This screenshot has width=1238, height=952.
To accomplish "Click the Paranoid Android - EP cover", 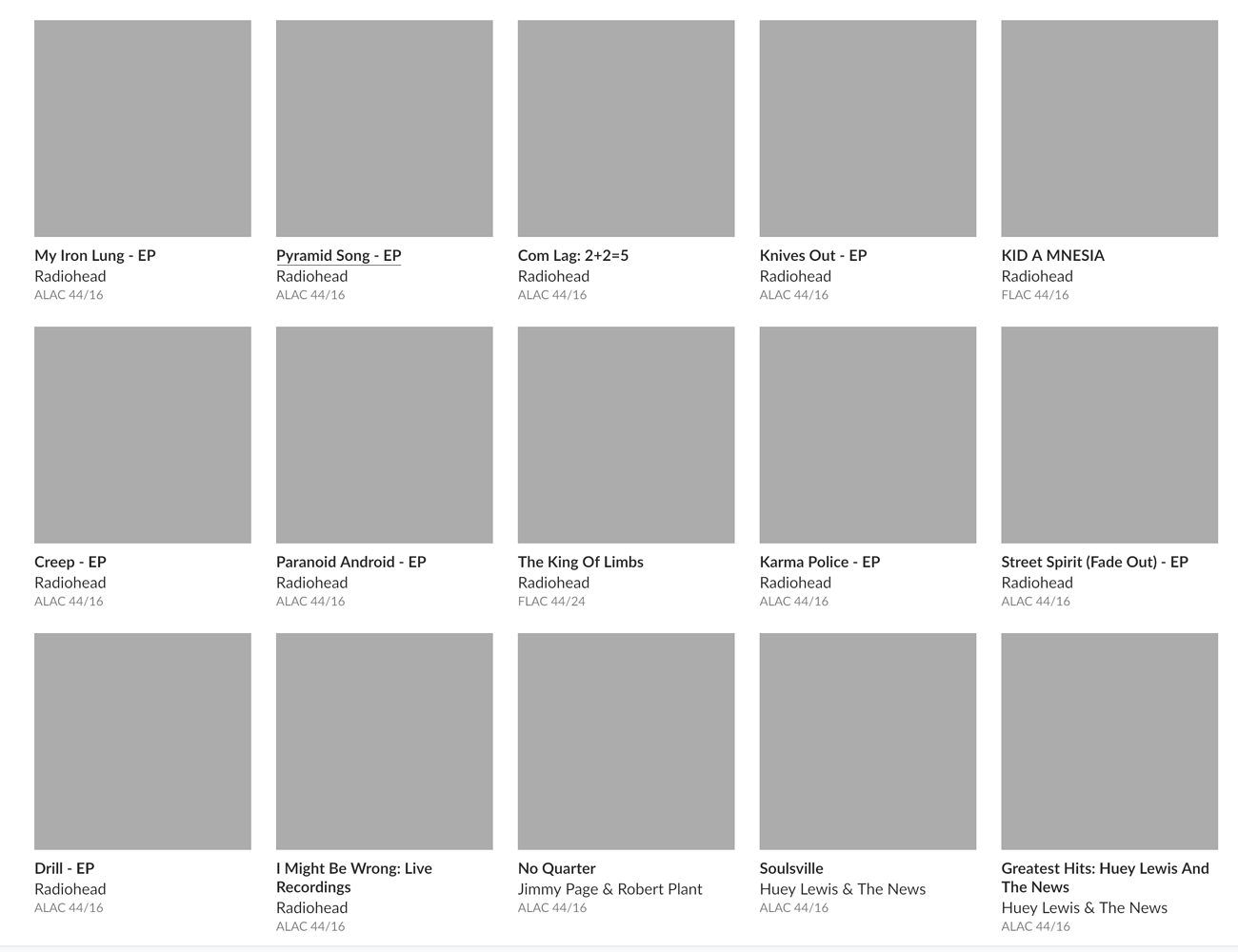I will click(x=385, y=435).
